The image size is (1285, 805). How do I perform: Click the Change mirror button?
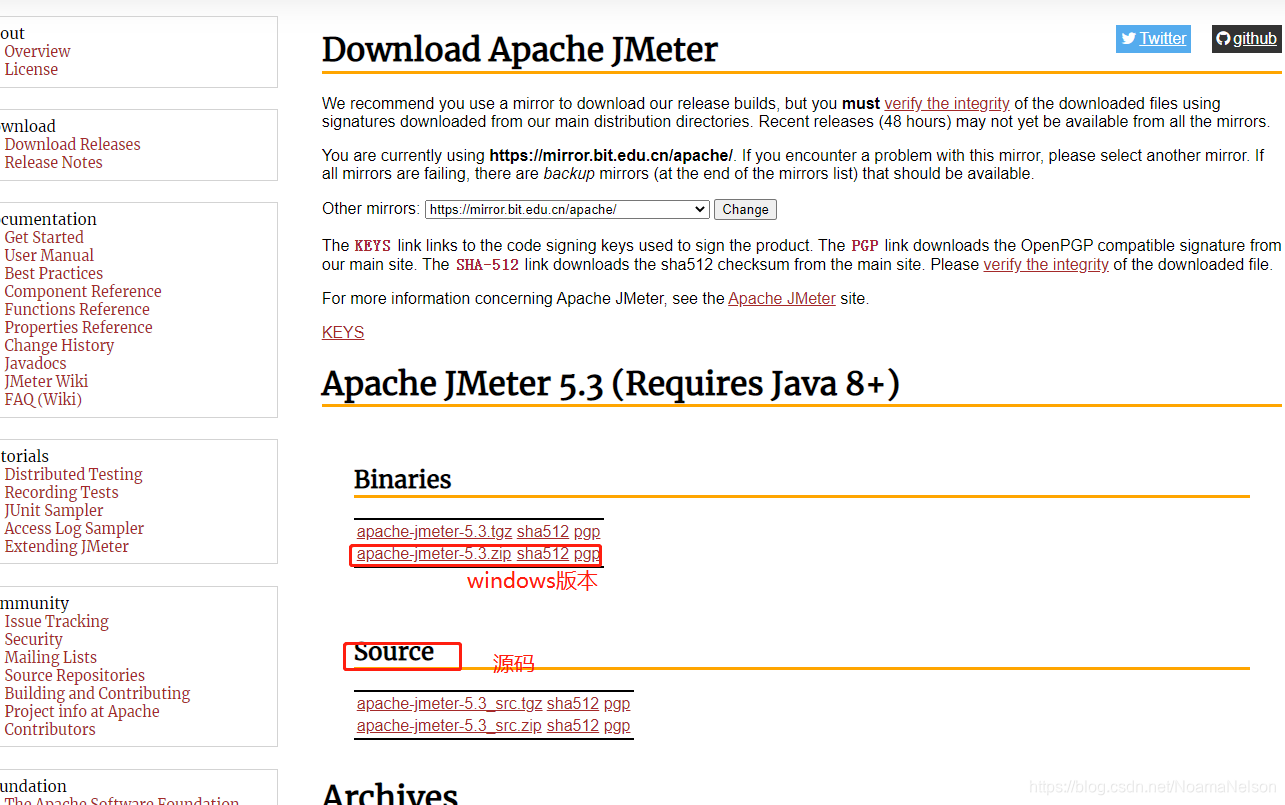click(745, 209)
